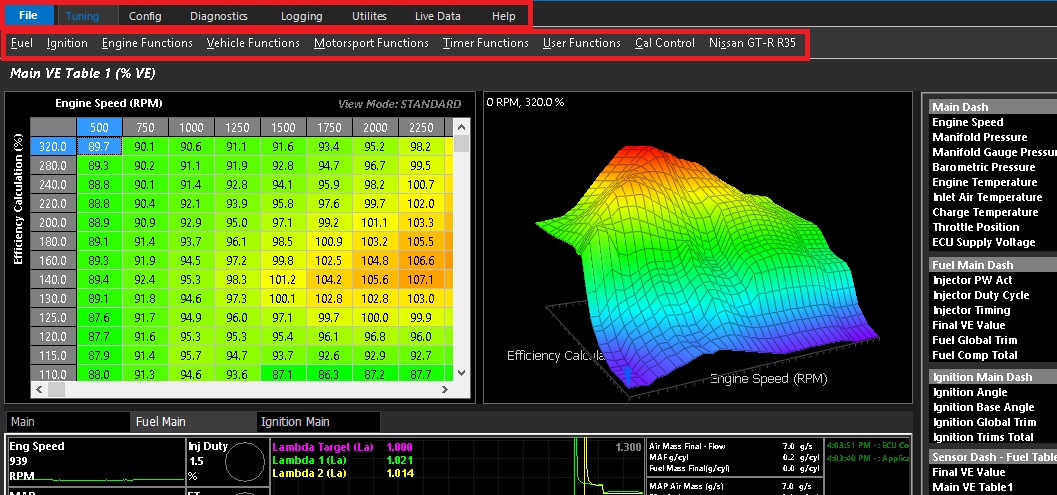The image size is (1057, 495).
Task: Select the 320.0 row header
Action: tap(53, 146)
